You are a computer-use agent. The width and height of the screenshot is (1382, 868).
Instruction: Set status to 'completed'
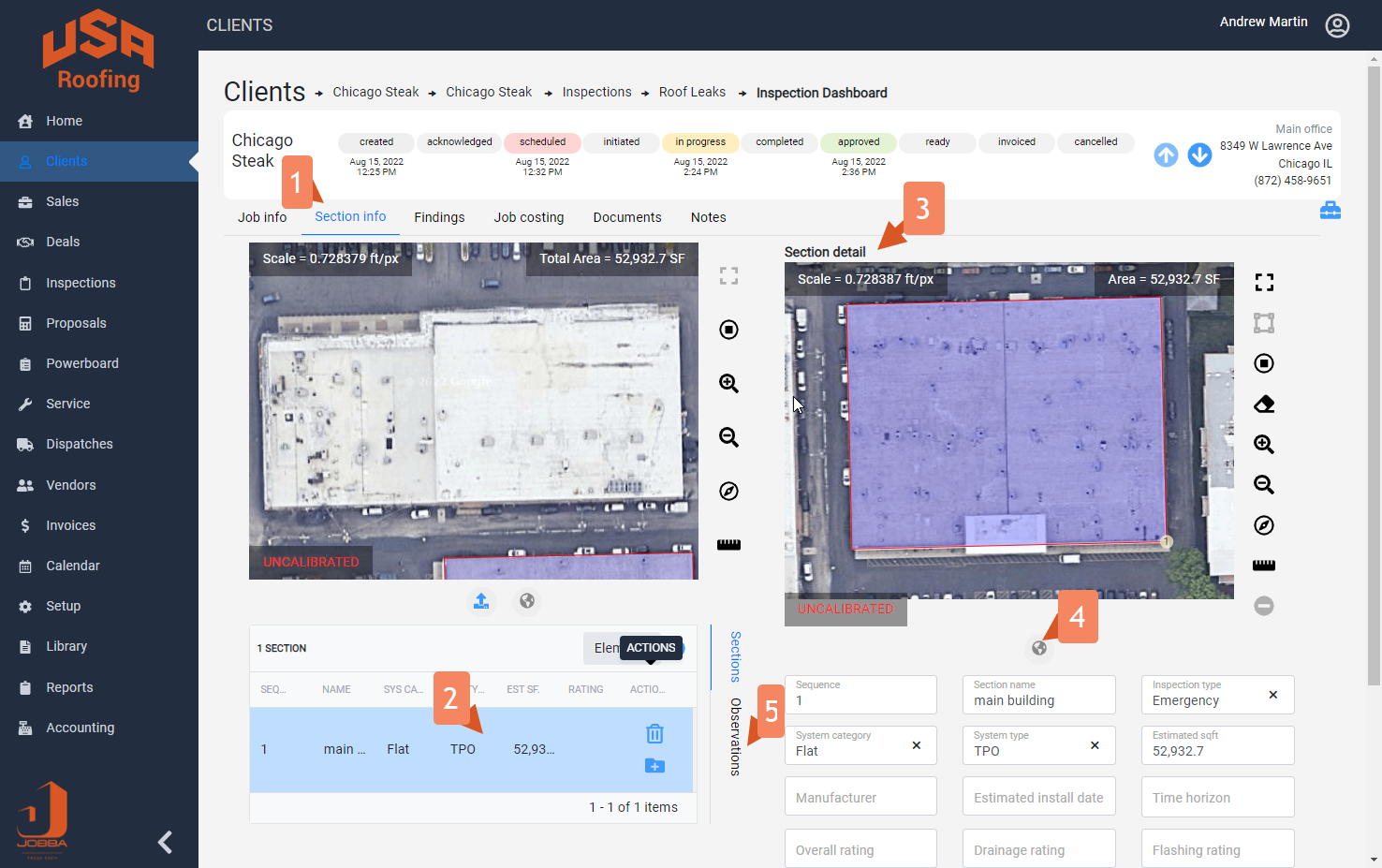tap(779, 142)
